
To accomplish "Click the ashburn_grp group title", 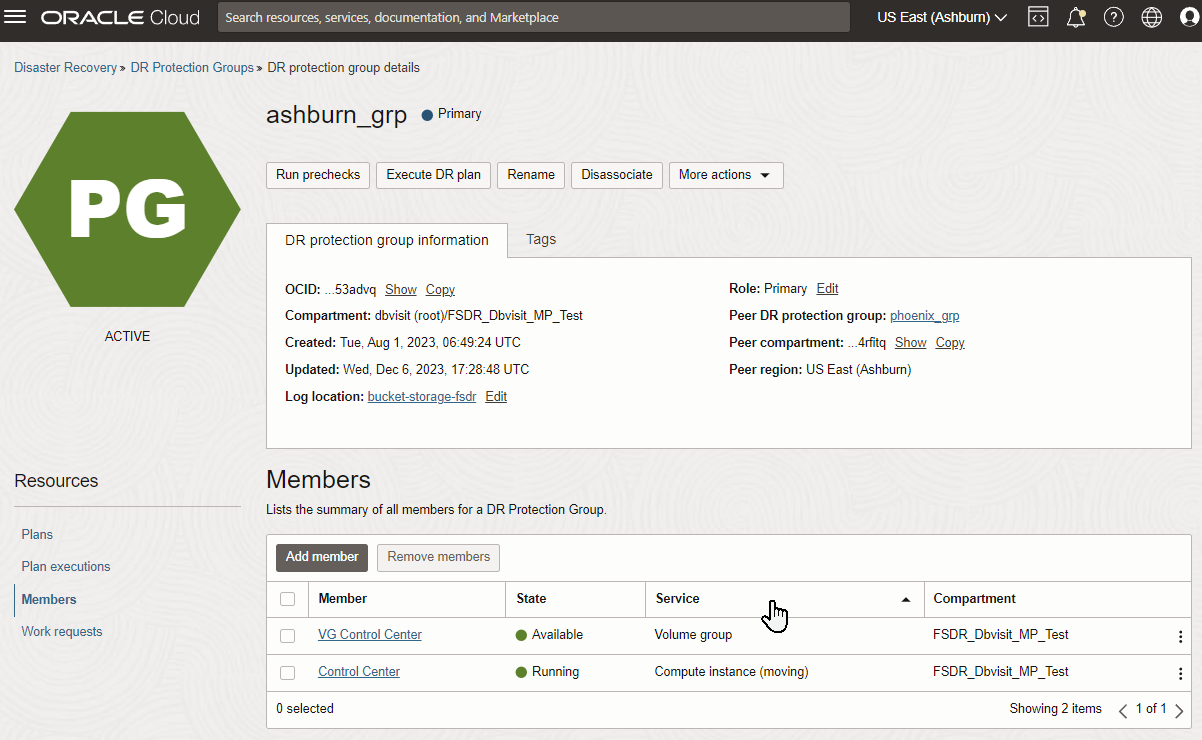I will [x=337, y=116].
